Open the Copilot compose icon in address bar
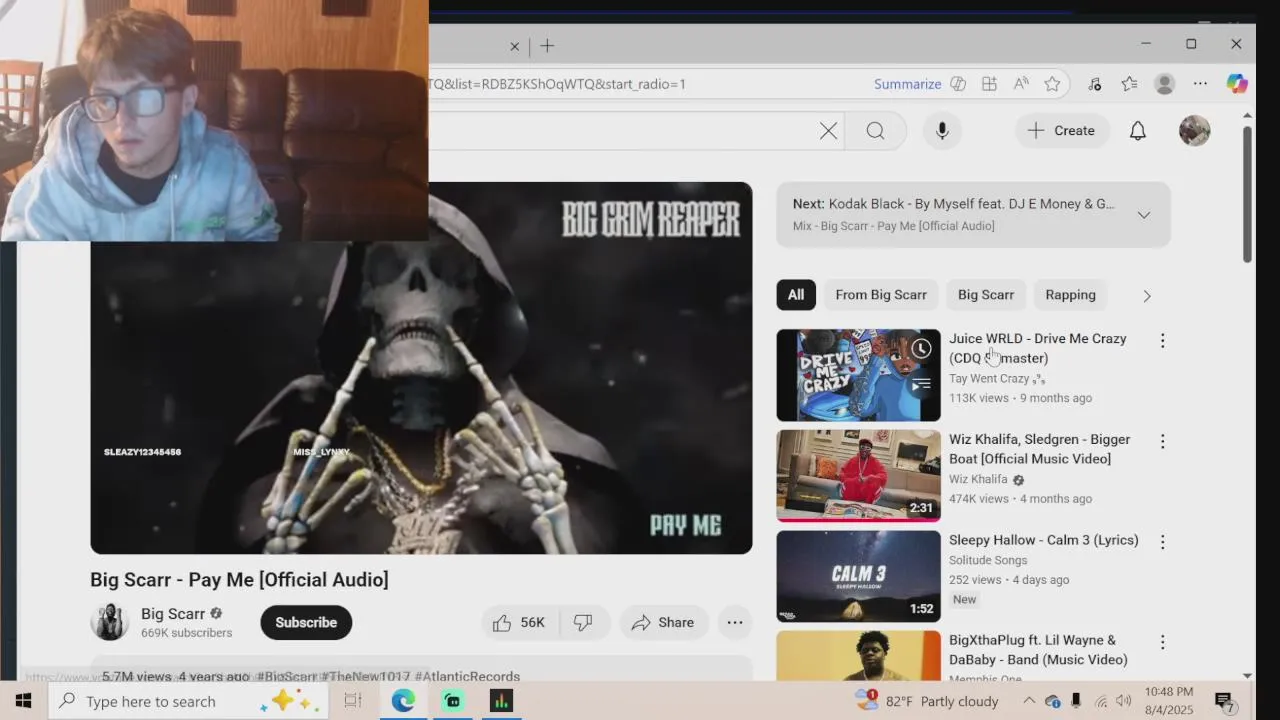Screen dimensions: 1280x720 pyautogui.click(x=958, y=84)
